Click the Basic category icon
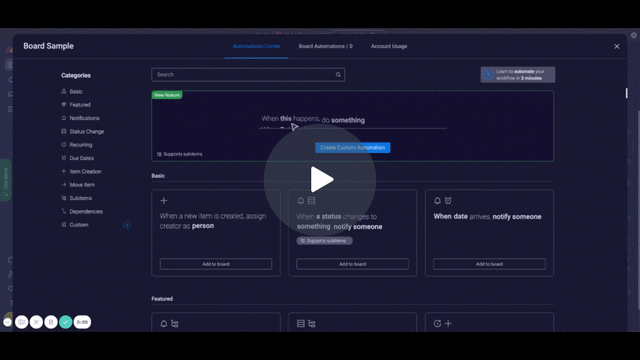 coord(64,91)
